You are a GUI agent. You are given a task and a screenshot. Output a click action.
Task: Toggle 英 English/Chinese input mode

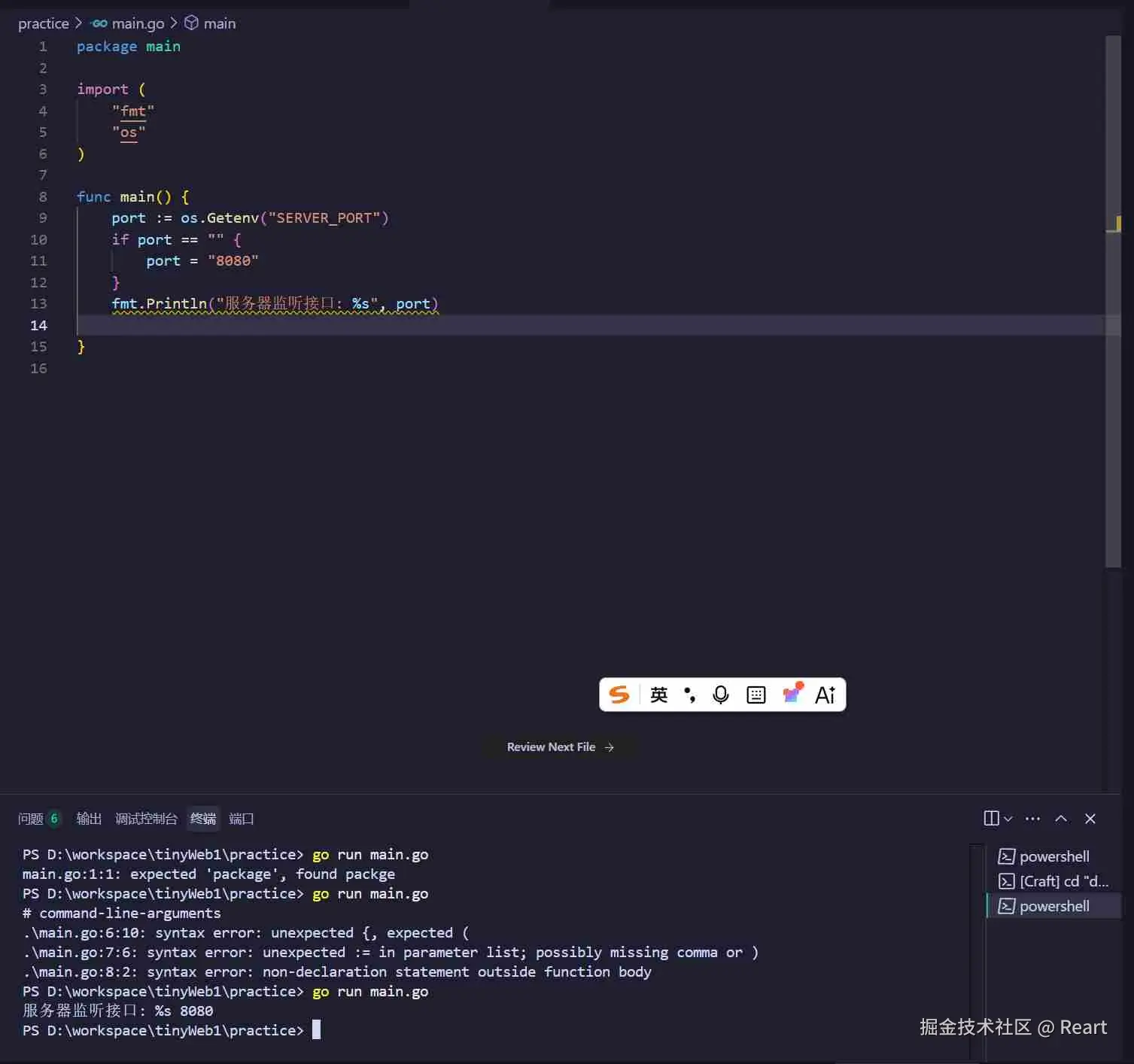pyautogui.click(x=658, y=695)
